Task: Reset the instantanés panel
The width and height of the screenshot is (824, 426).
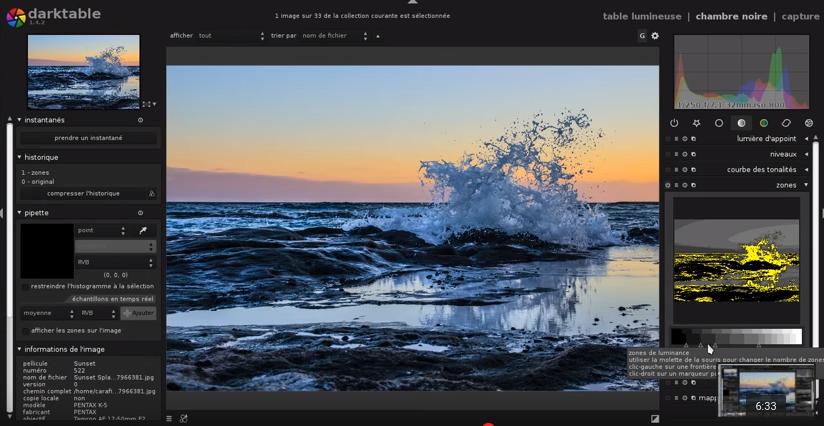Action: [x=140, y=120]
